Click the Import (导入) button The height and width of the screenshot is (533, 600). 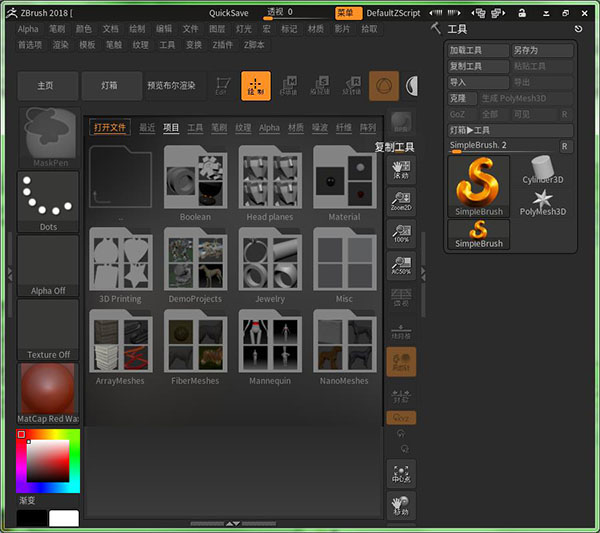tap(478, 83)
